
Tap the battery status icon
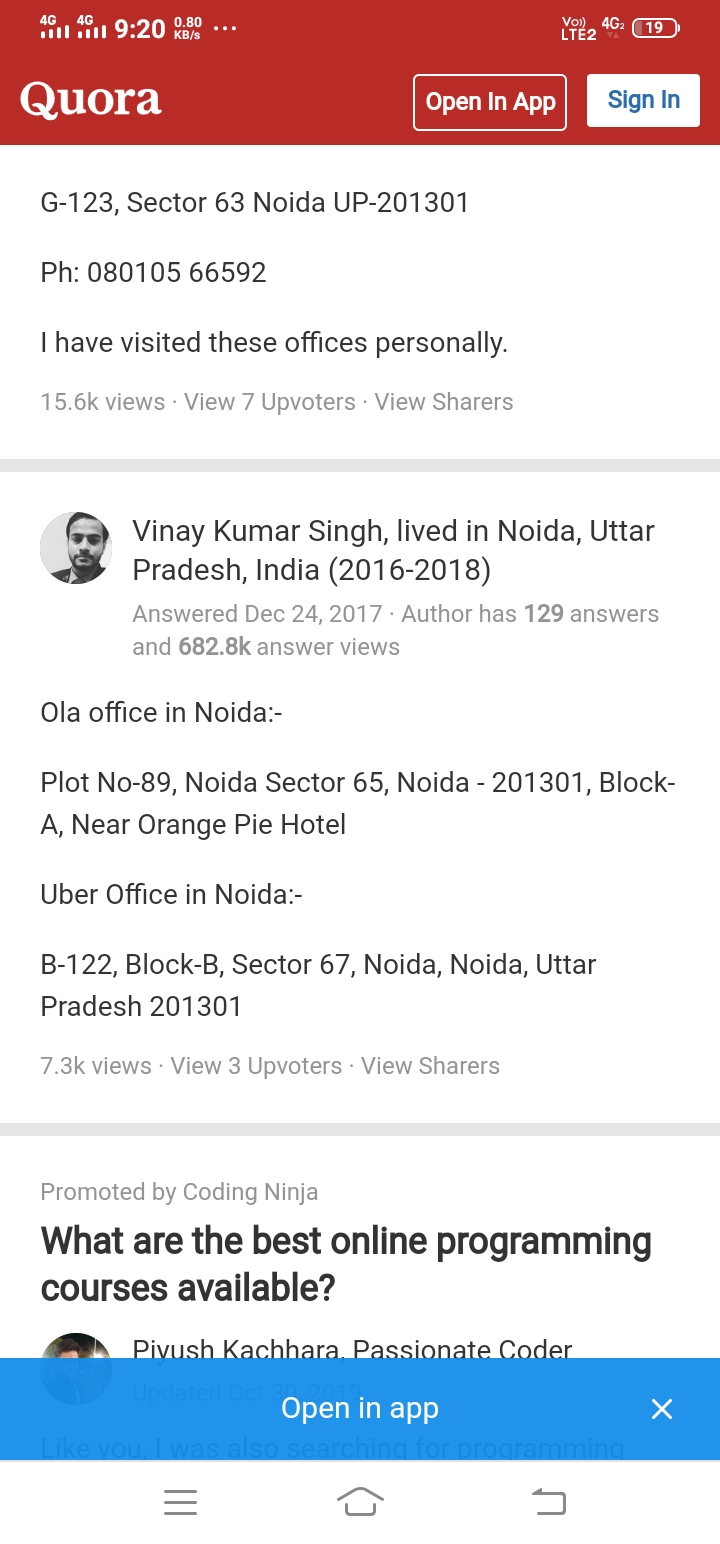point(656,28)
